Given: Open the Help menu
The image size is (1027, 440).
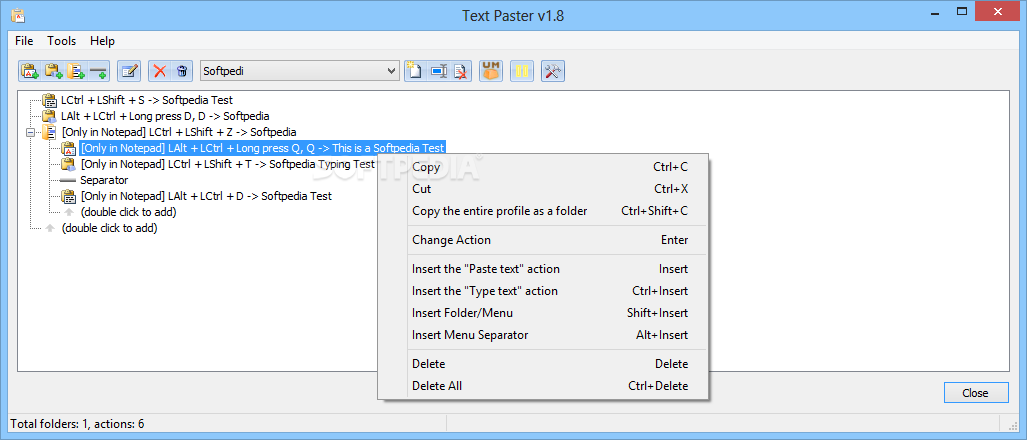Looking at the screenshot, I should click(x=102, y=41).
